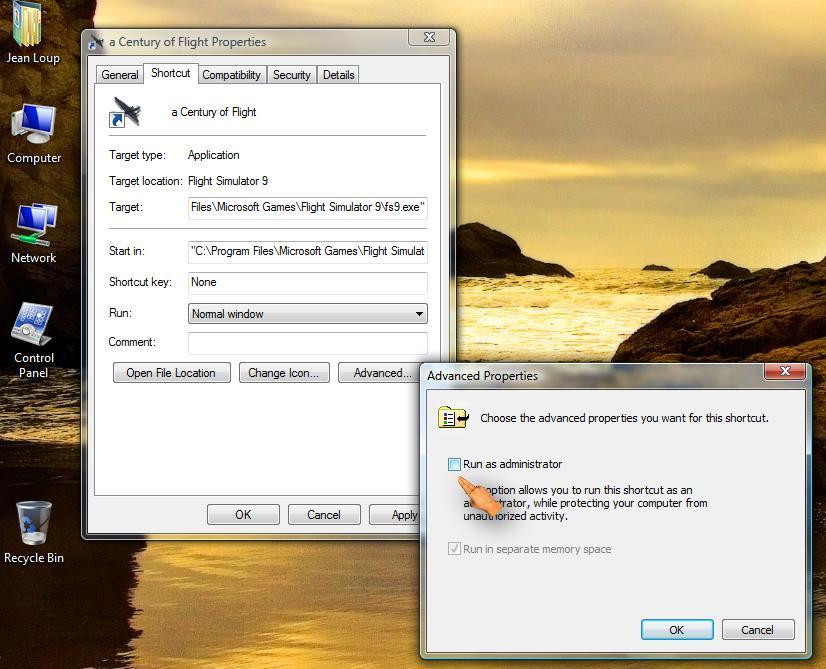Viewport: 826px width, 669px height.
Task: Click the Advanced button in Properties
Action: point(380,373)
